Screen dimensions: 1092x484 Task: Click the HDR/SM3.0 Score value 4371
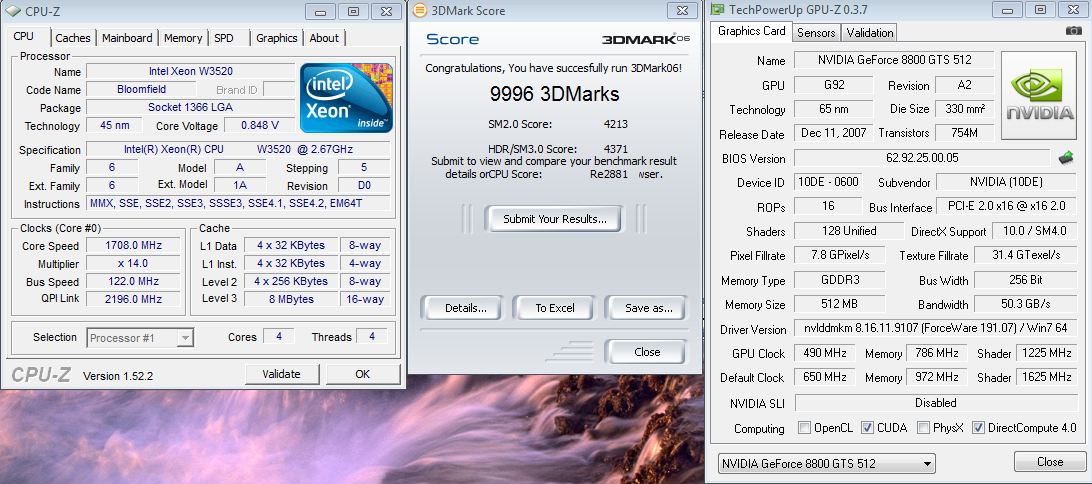616,148
